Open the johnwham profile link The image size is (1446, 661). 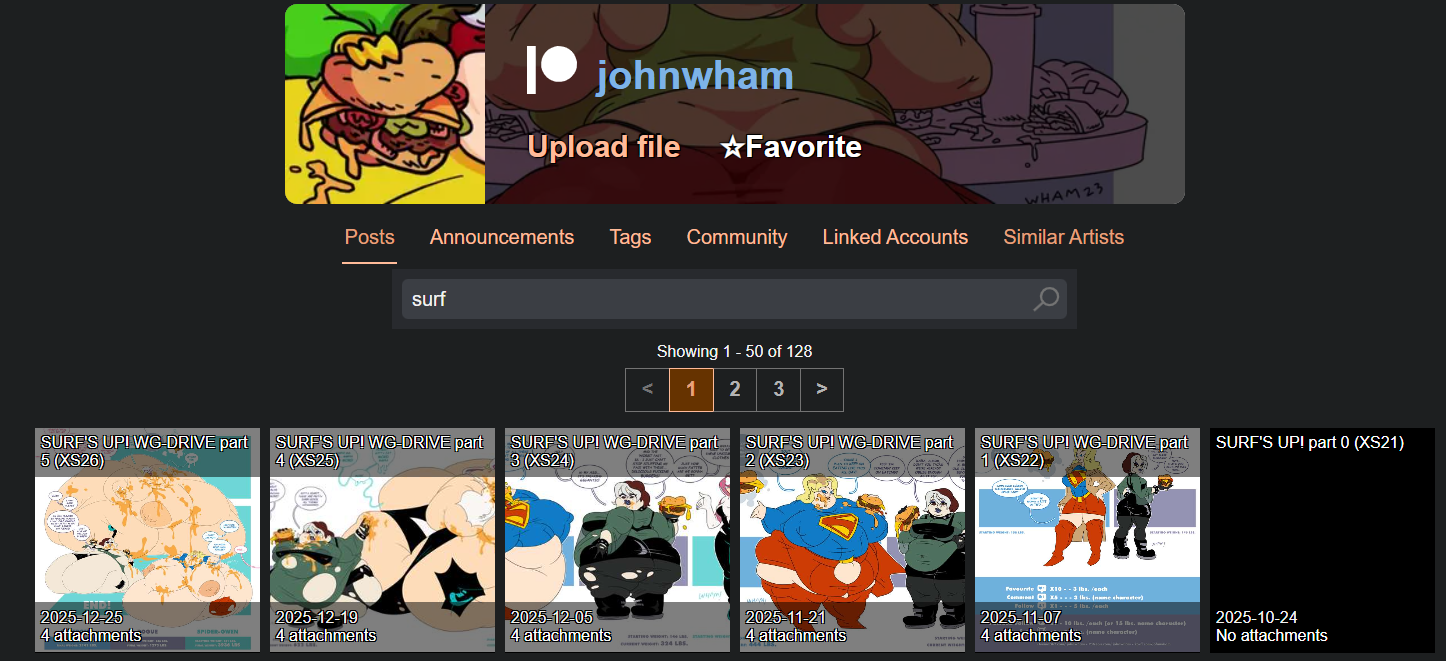pos(695,76)
